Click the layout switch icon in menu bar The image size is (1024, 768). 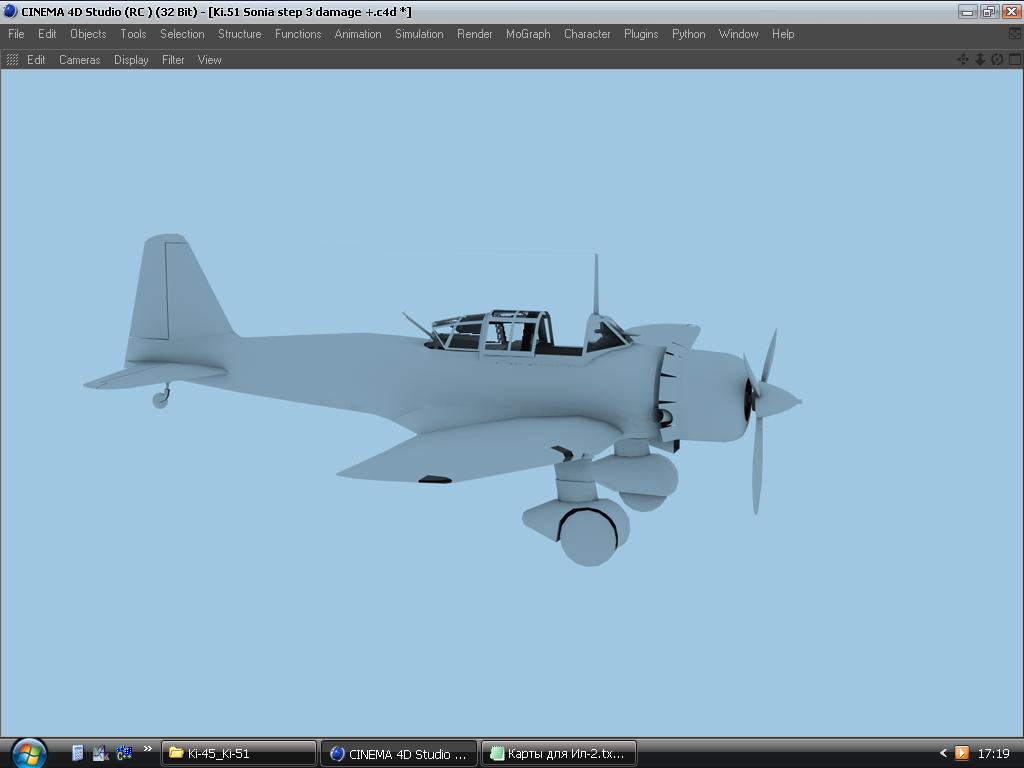[1014, 34]
